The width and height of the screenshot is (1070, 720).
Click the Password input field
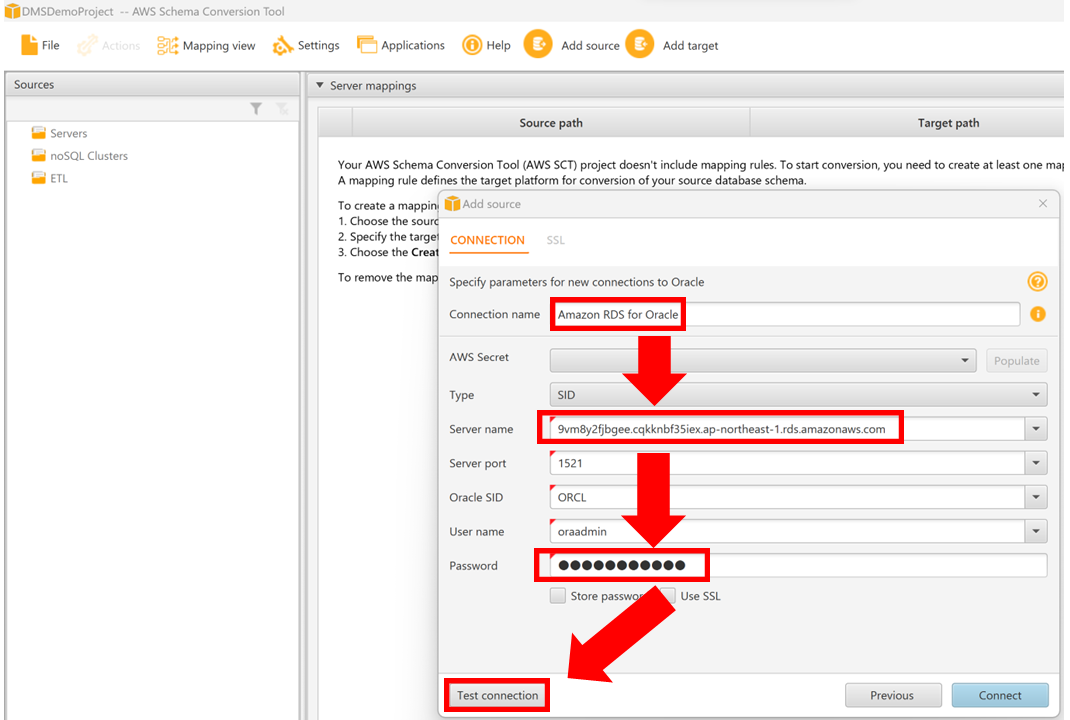[798, 565]
